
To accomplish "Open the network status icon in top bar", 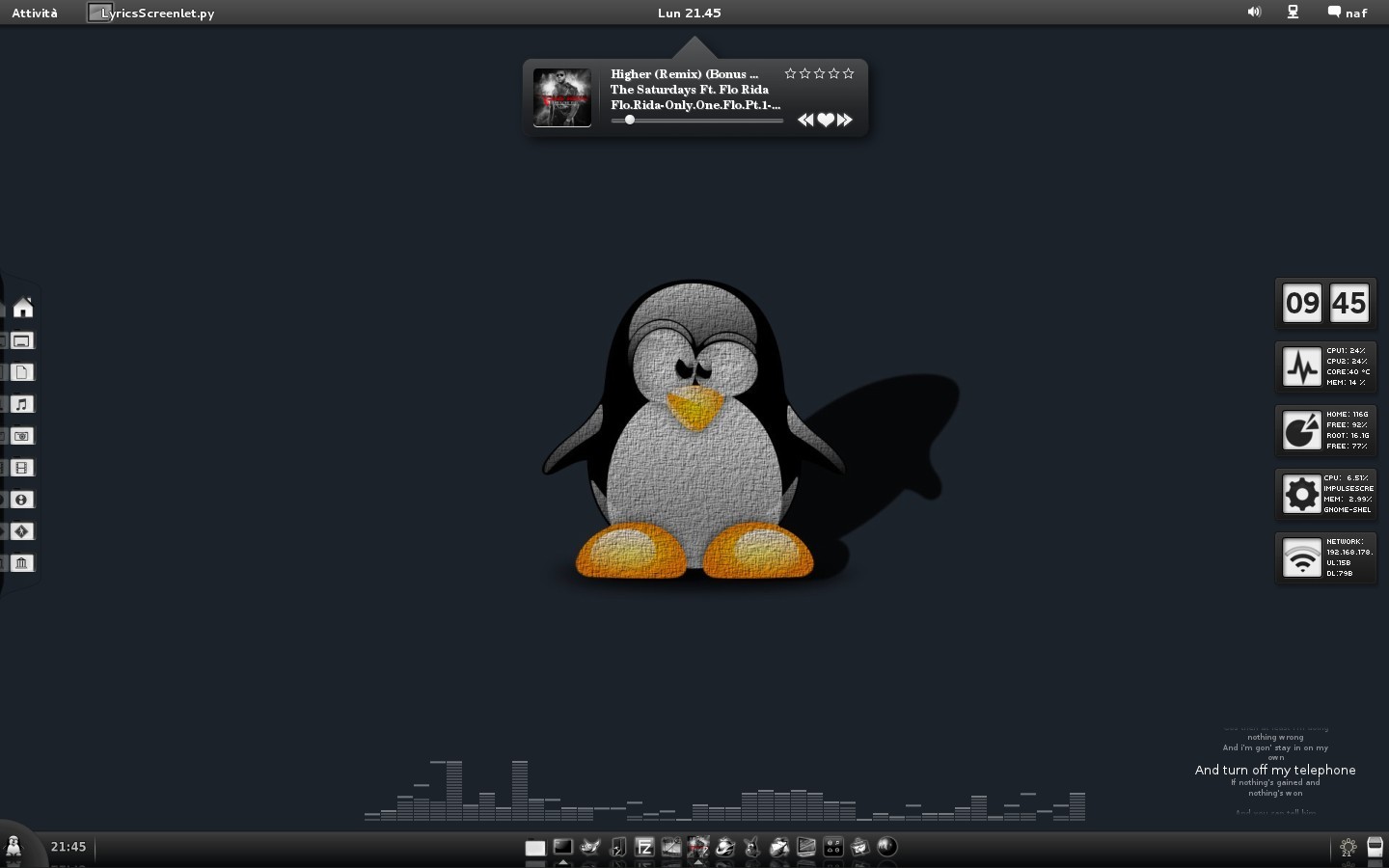I will (x=1293, y=13).
